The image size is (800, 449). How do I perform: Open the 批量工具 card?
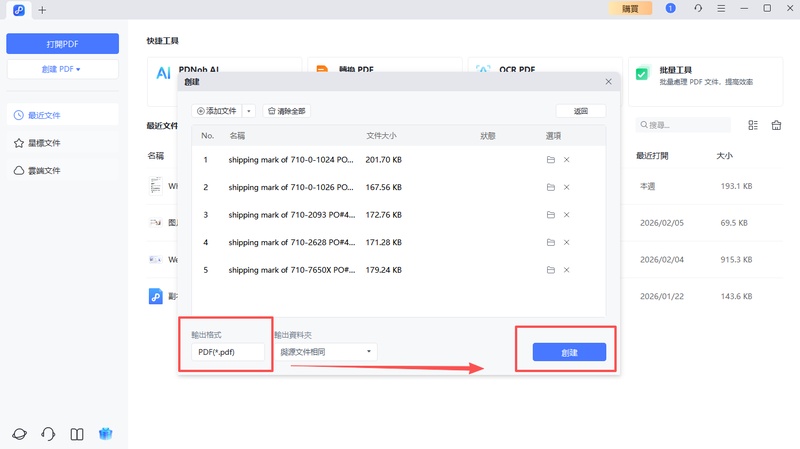click(x=706, y=82)
